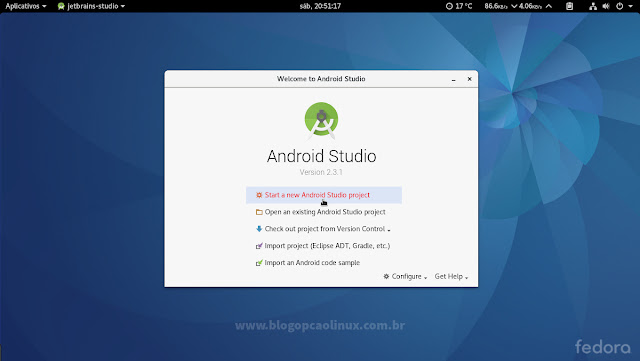Open the Aplicativos menu

click(26, 6)
